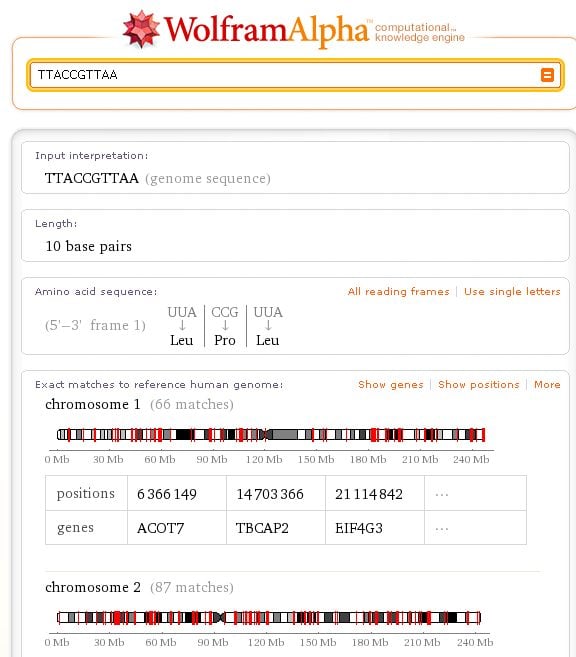Select position 21 114 842

(x=369, y=494)
